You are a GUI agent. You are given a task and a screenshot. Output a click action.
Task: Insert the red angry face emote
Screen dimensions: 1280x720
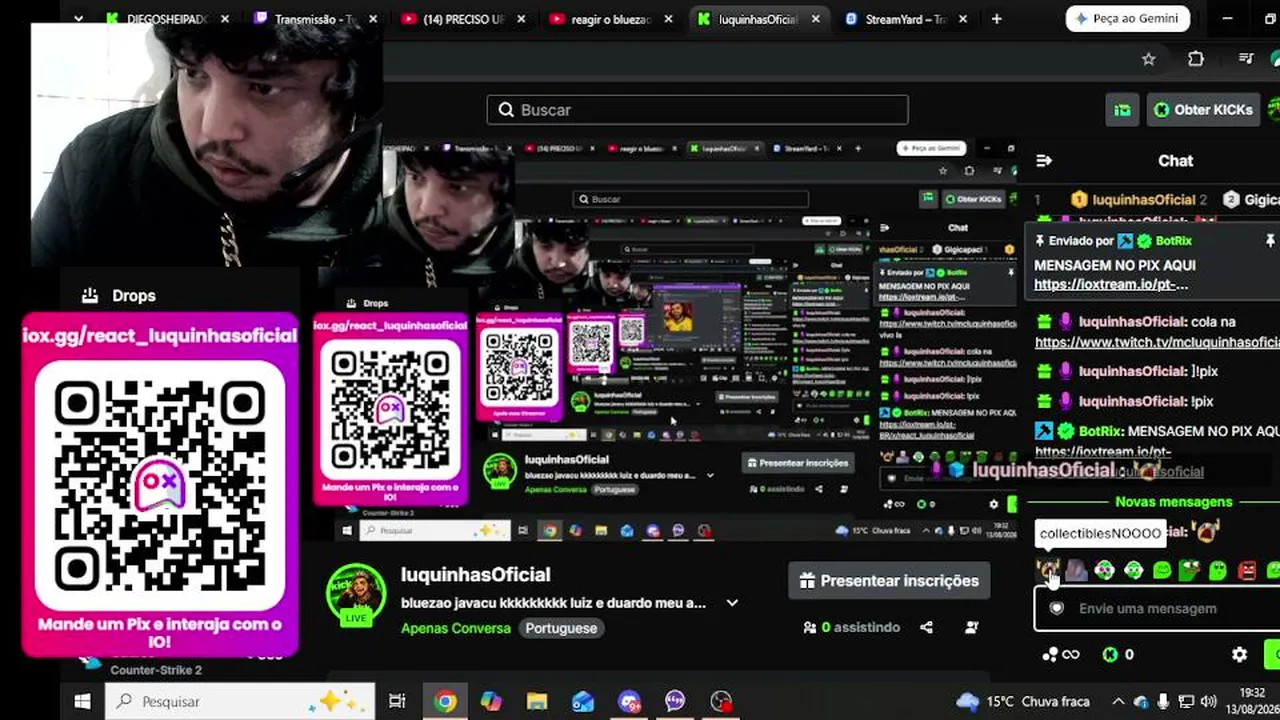coord(1247,571)
